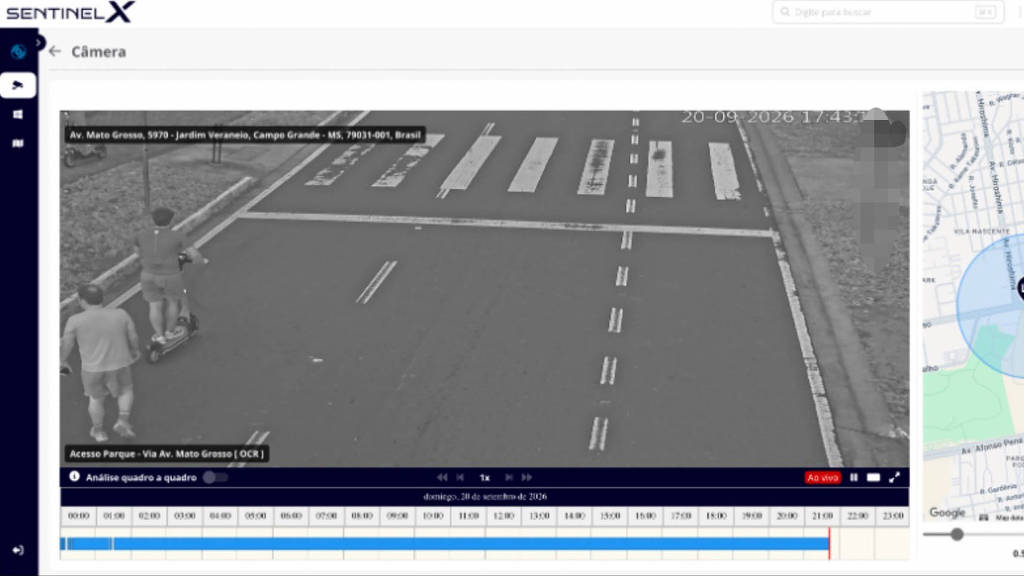Enter fullscreen with the expand arrows icon
The height and width of the screenshot is (576, 1024).
(895, 477)
